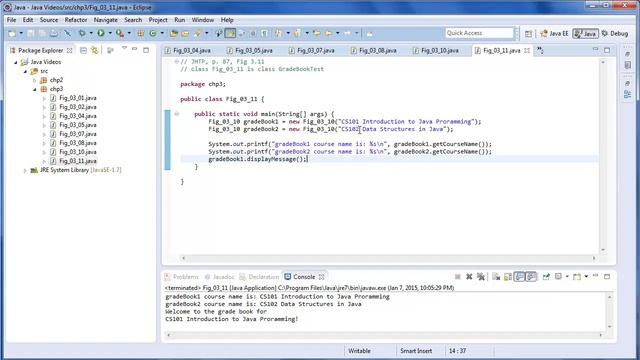The image size is (640, 360).
Task: Click the Console horizontal scrollbar
Action: tap(385, 335)
